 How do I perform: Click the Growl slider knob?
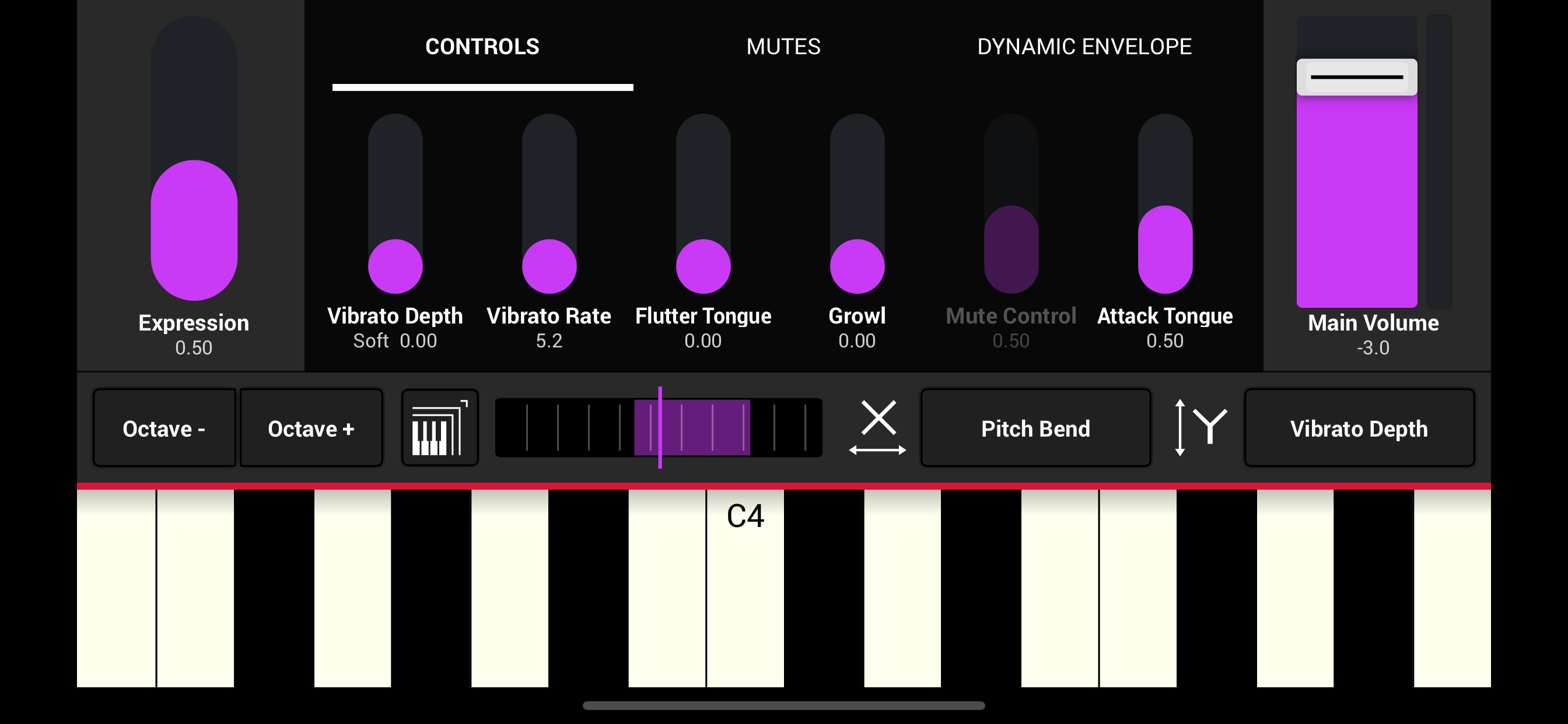(857, 266)
